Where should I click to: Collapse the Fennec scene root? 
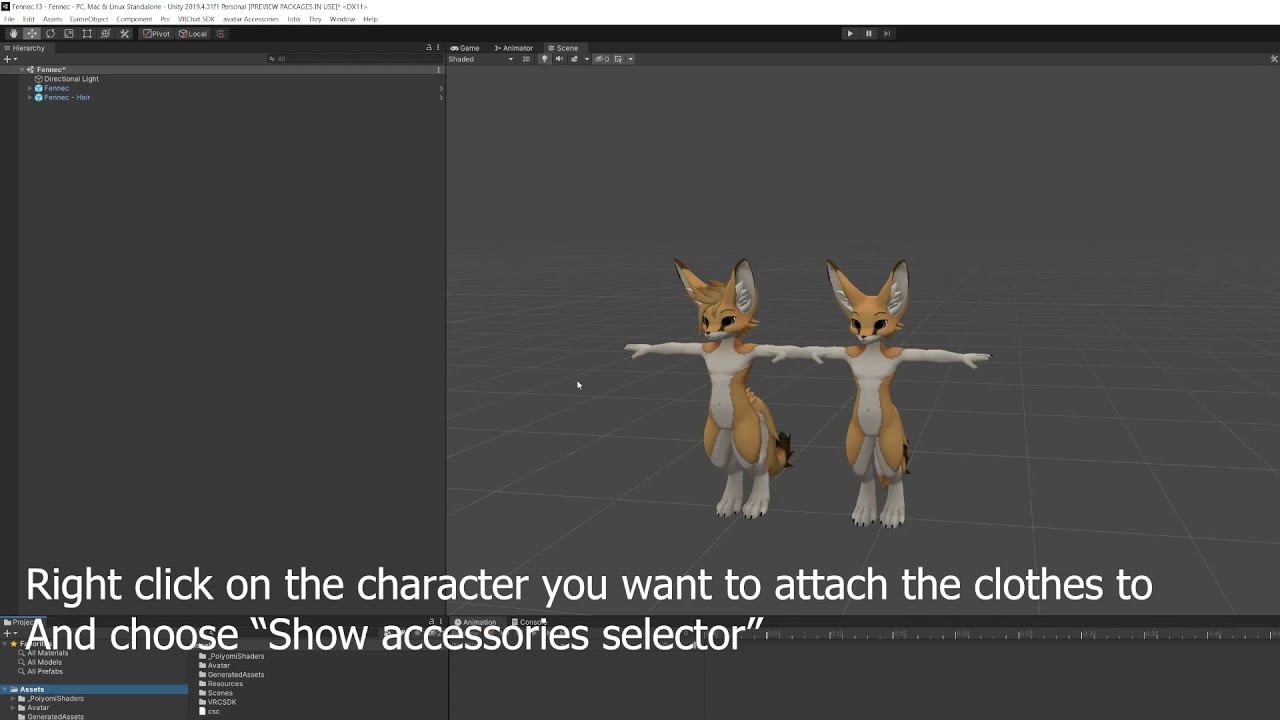pos(22,70)
